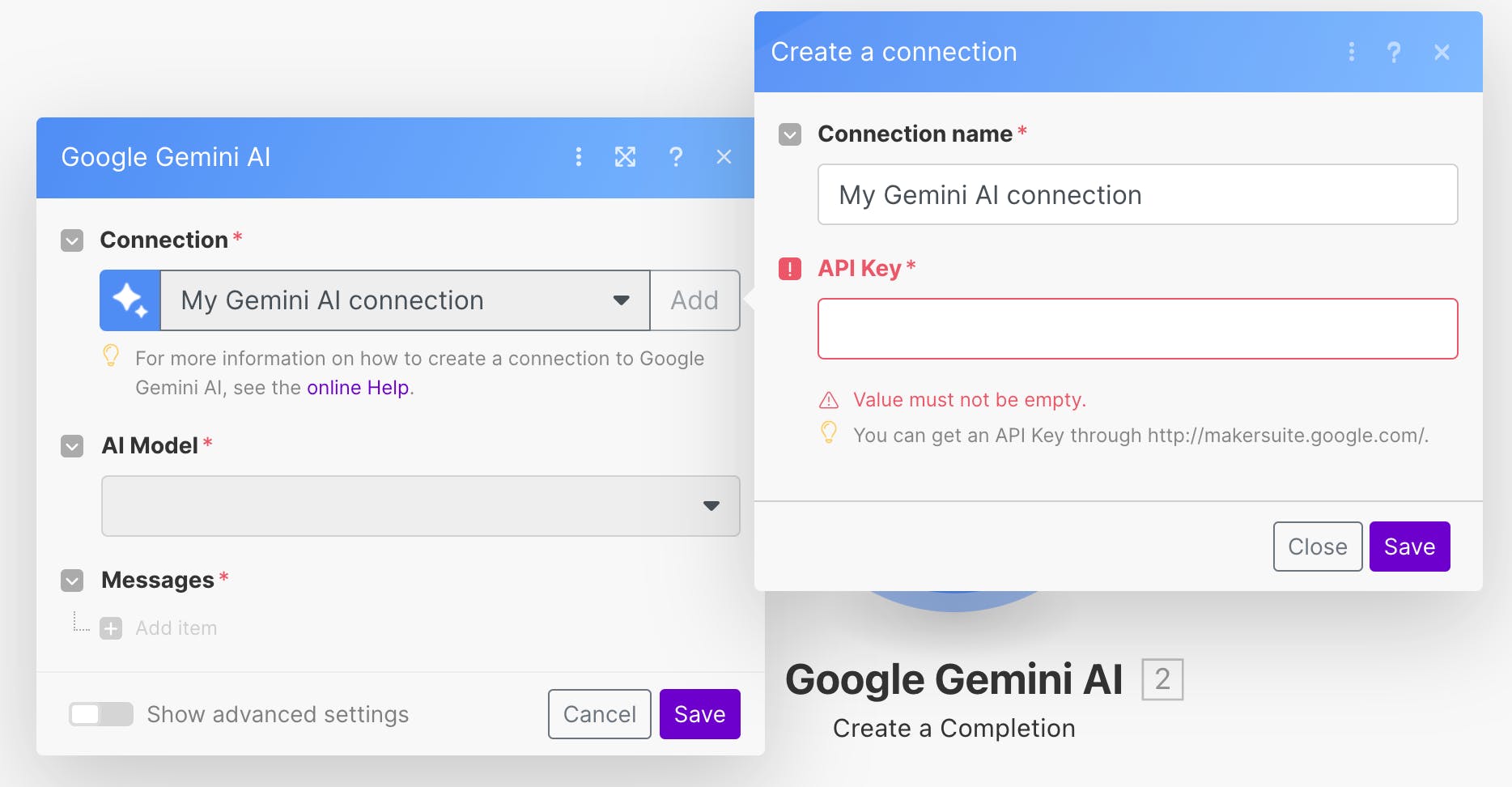Image resolution: width=1512 pixels, height=787 pixels.
Task: Open help in Create a connection dialog
Action: tap(1393, 53)
